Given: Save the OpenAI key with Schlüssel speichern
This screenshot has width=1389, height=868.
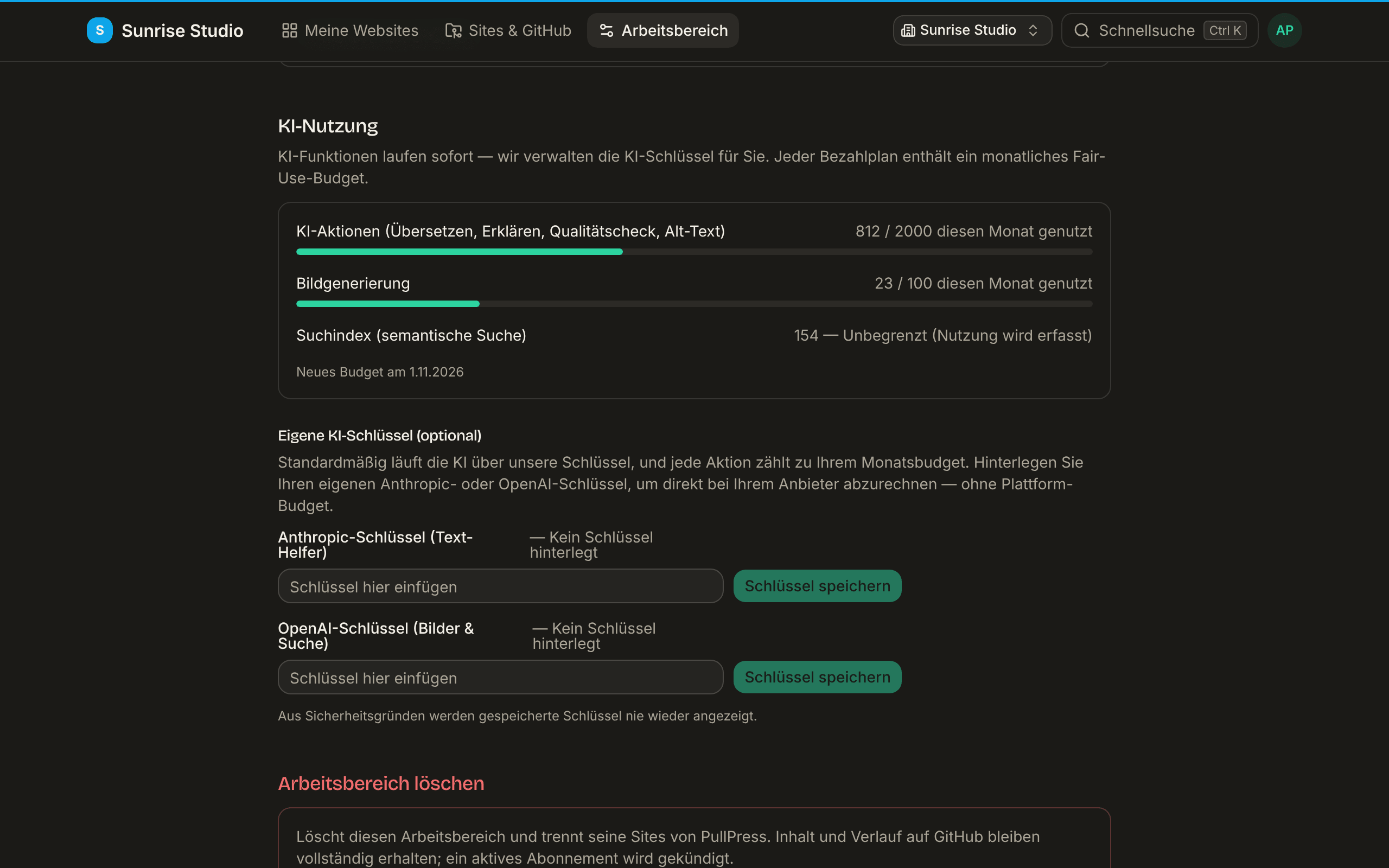Looking at the screenshot, I should [817, 678].
